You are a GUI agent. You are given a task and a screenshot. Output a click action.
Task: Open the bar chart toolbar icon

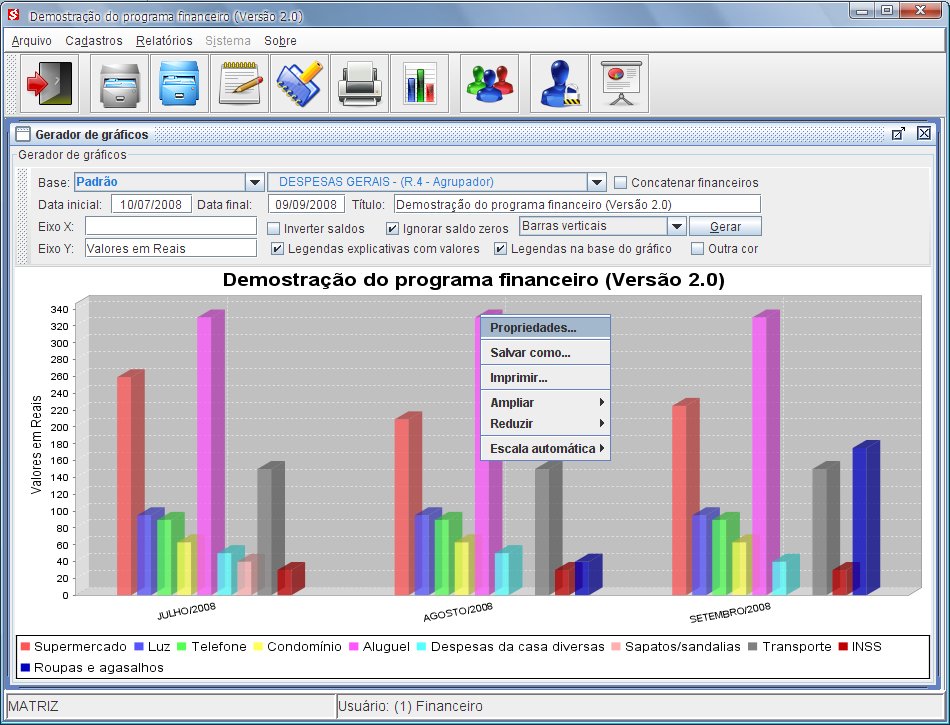pyautogui.click(x=419, y=84)
